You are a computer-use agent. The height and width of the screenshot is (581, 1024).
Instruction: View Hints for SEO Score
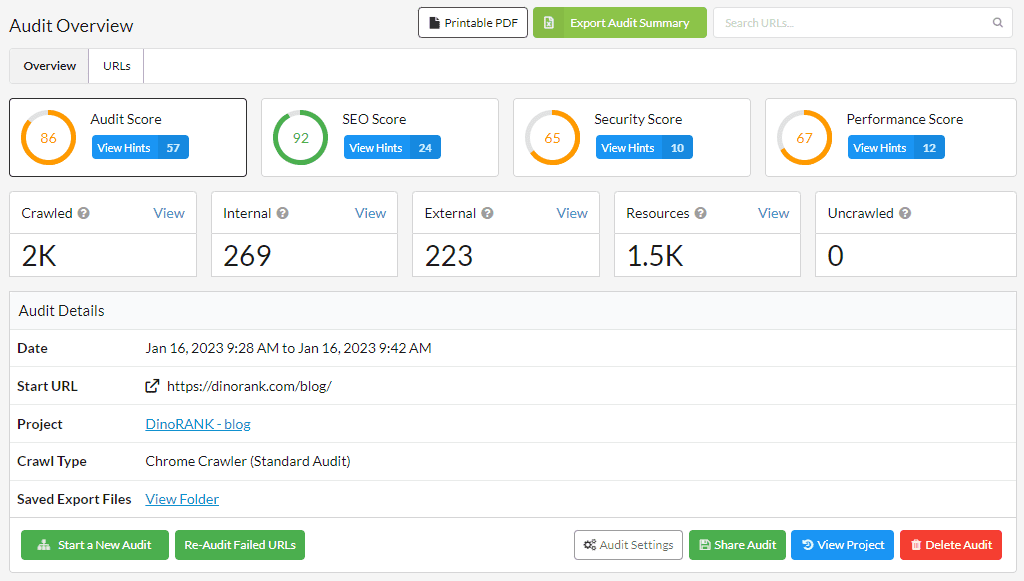391,148
